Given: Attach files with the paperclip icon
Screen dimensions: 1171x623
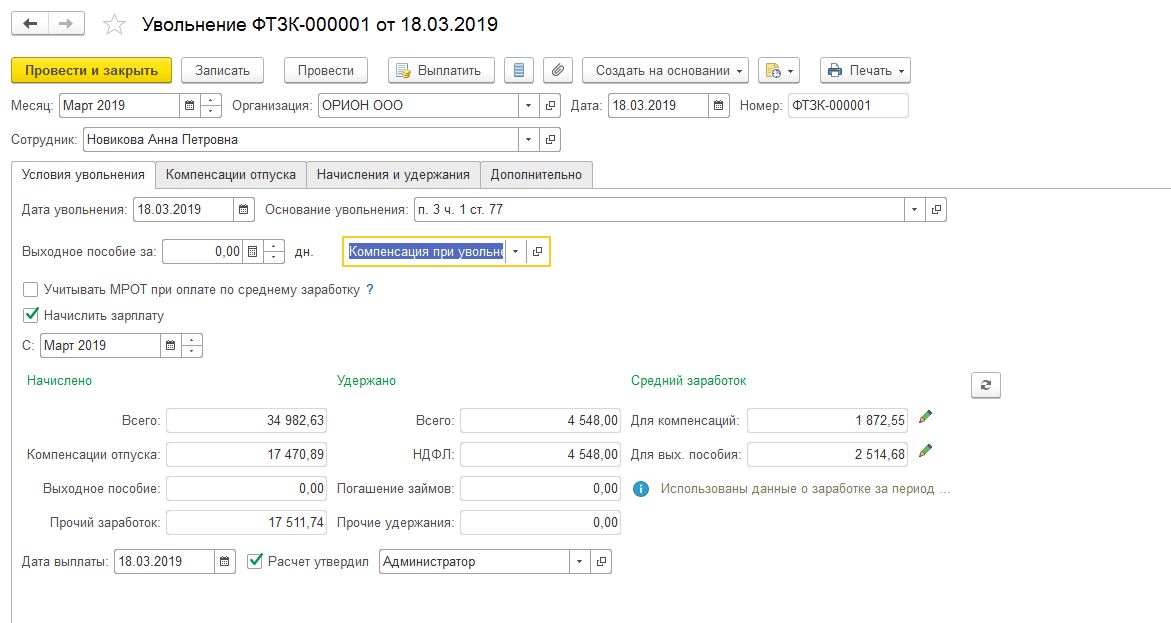Looking at the screenshot, I should [558, 70].
